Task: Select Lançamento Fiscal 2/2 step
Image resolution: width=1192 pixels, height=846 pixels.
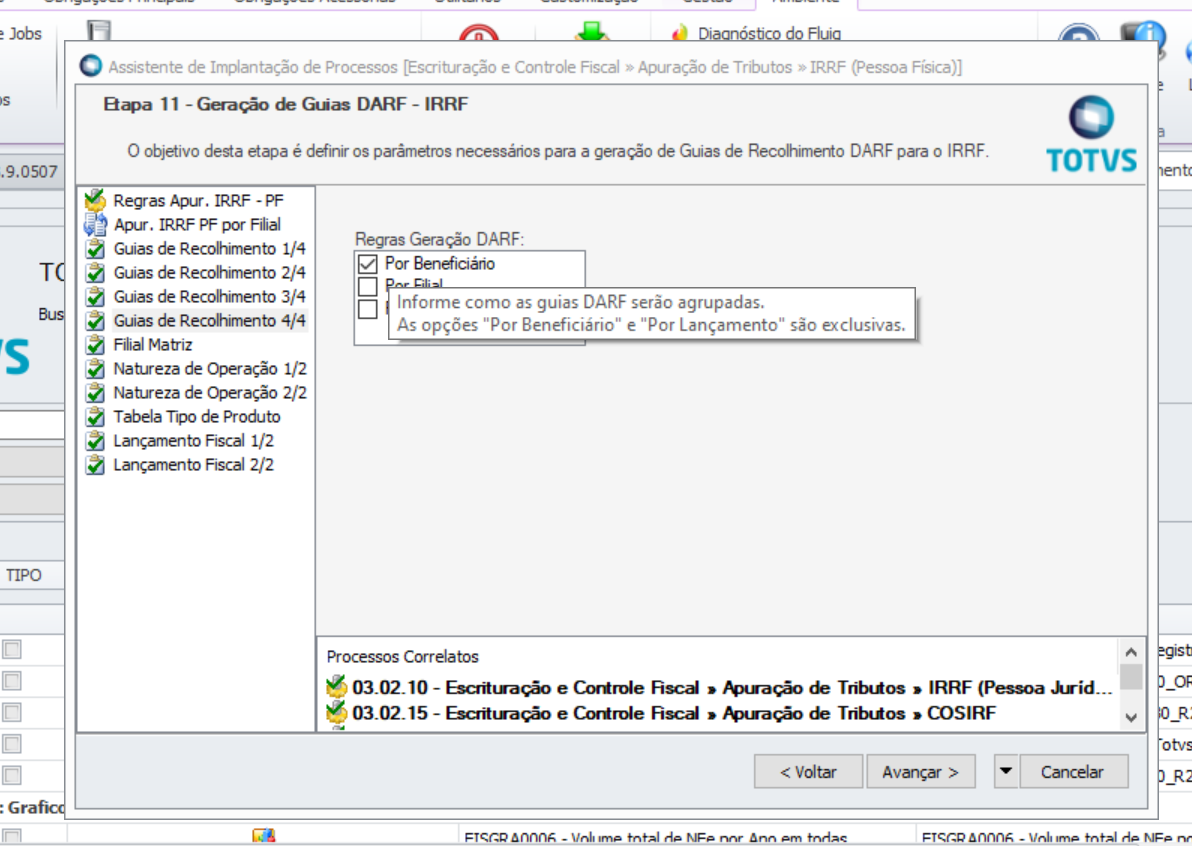Action: (194, 464)
